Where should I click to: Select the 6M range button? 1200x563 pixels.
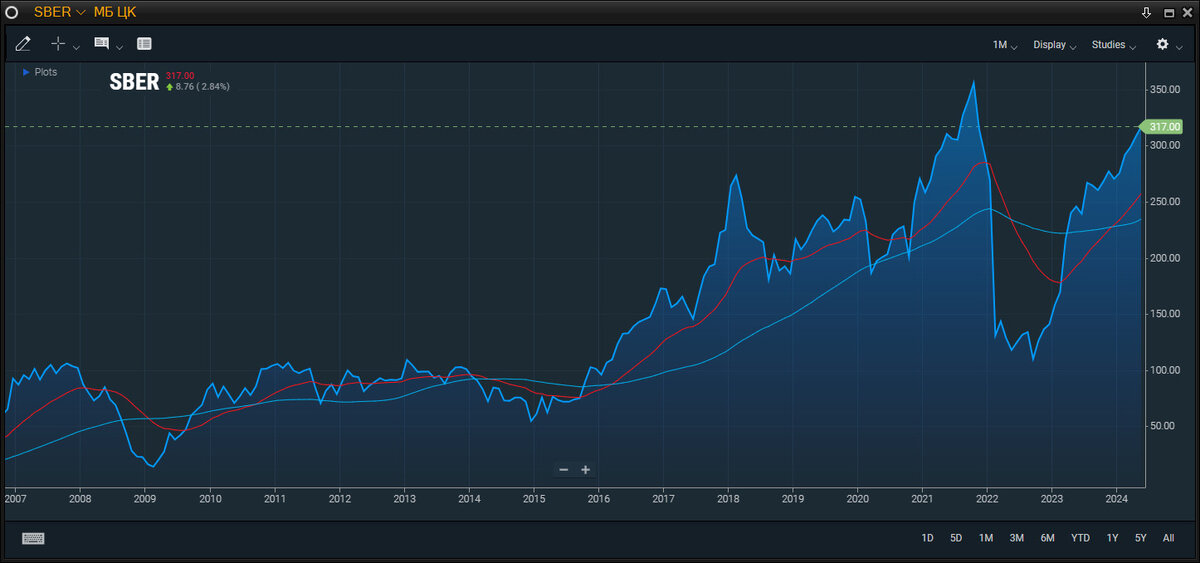coord(1047,538)
